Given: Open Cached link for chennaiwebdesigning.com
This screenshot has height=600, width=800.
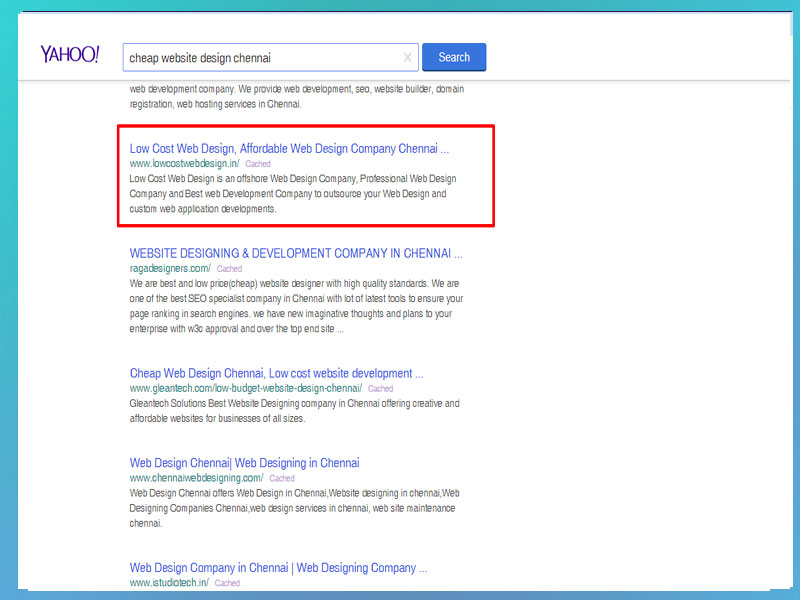Looking at the screenshot, I should [282, 479].
